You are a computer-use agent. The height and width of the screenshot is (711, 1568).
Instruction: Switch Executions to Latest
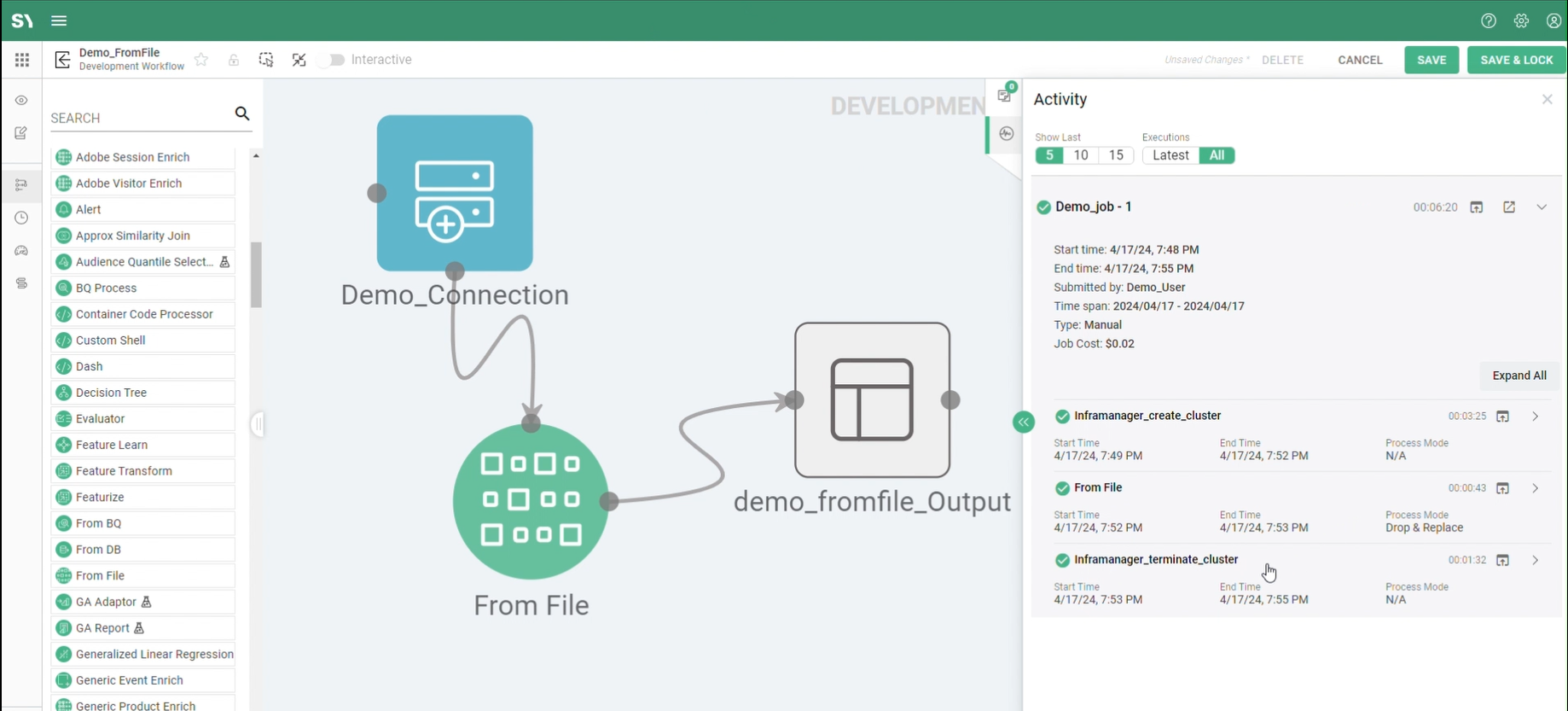click(x=1170, y=155)
